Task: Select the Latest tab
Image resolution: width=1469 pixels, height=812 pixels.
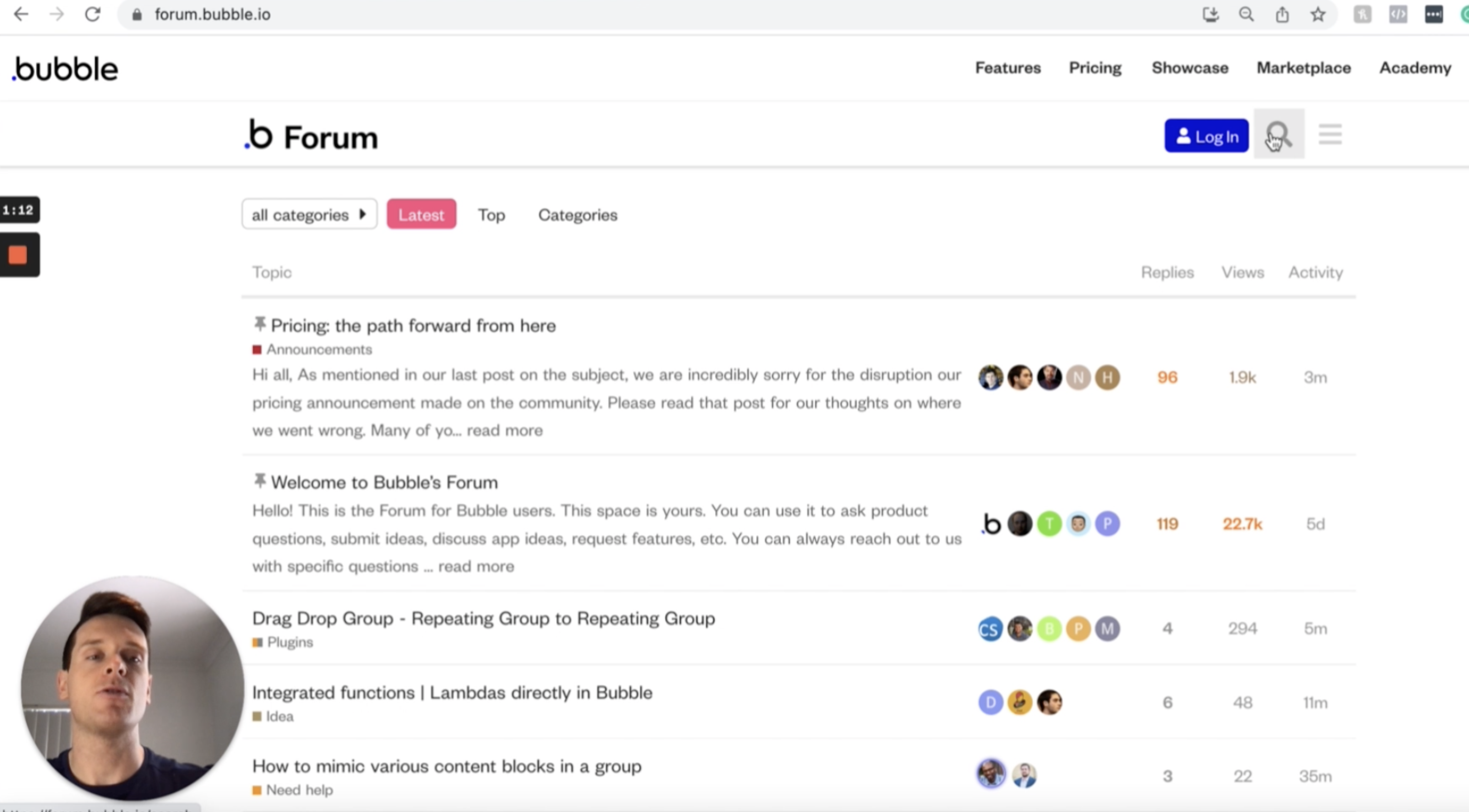Action: tap(421, 214)
